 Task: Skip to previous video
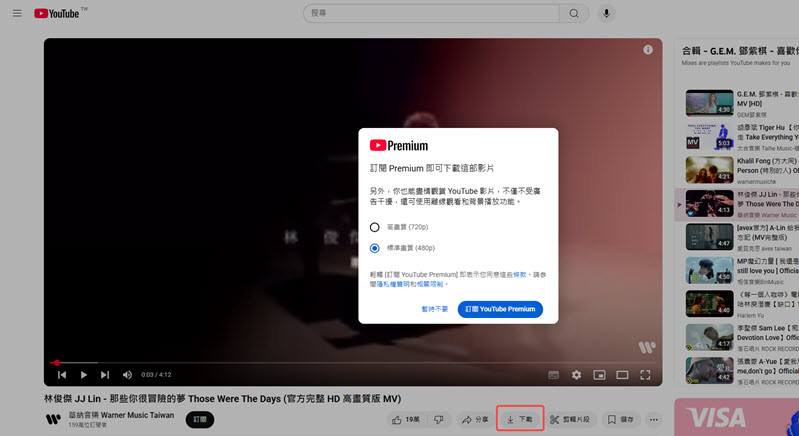(x=62, y=375)
